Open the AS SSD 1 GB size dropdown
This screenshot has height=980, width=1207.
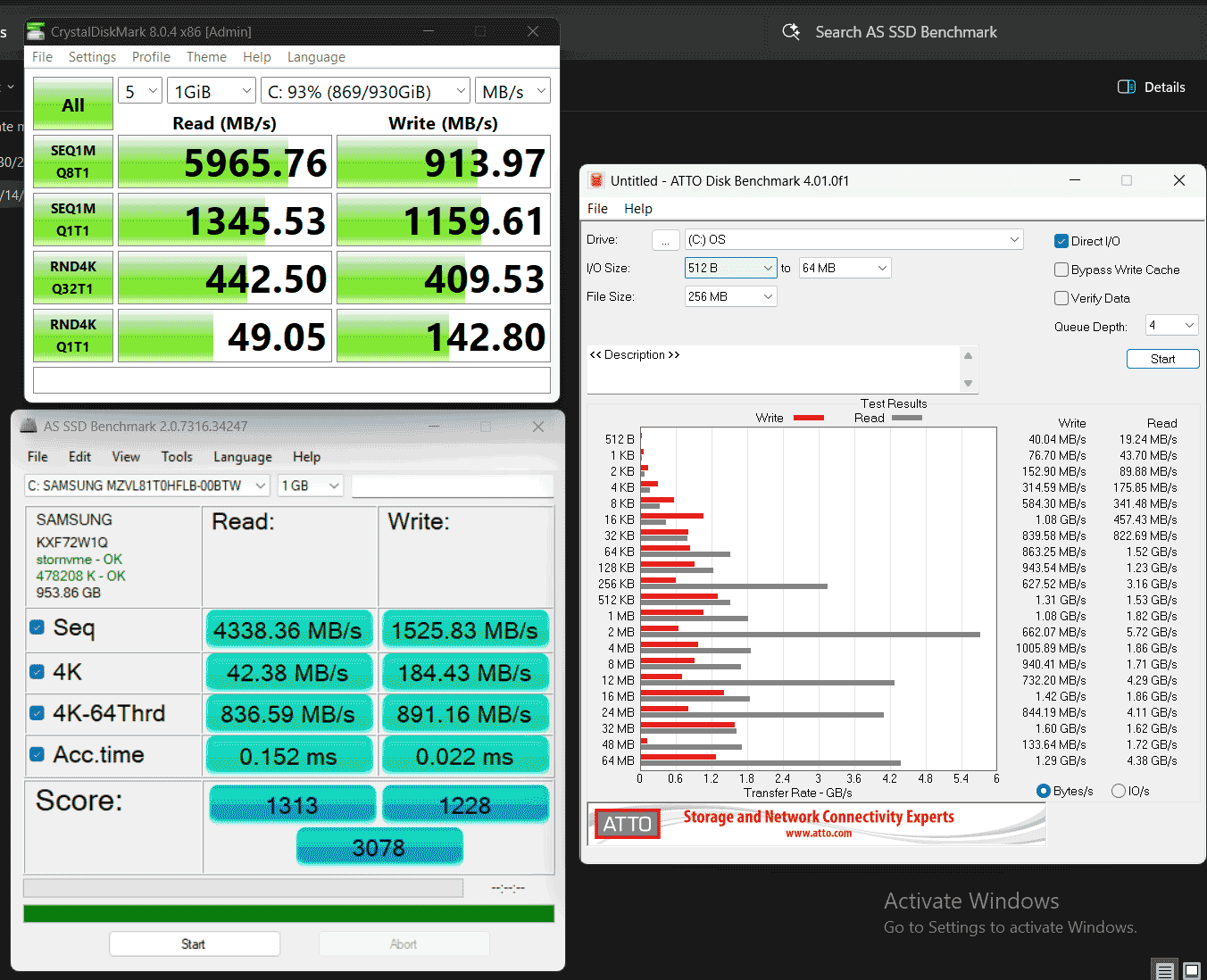310,486
